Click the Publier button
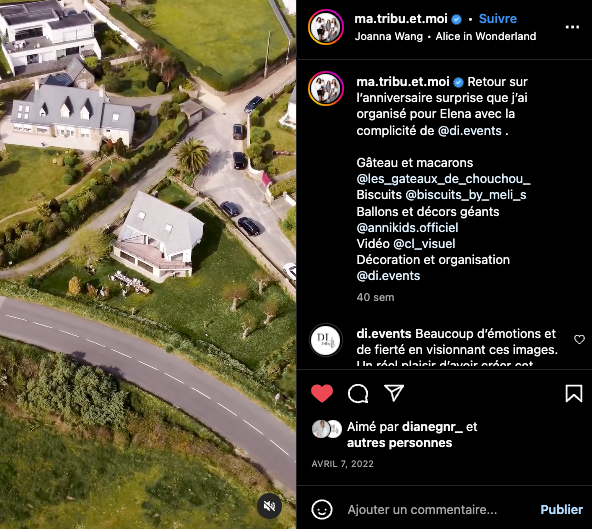The image size is (592, 529). 561,510
